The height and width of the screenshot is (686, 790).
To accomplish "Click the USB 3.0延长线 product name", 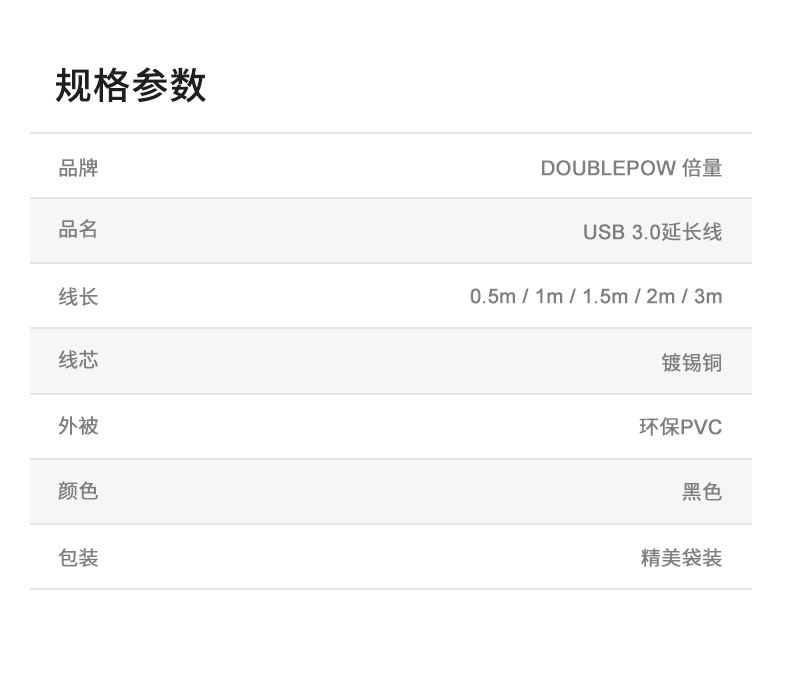I will tap(652, 232).
